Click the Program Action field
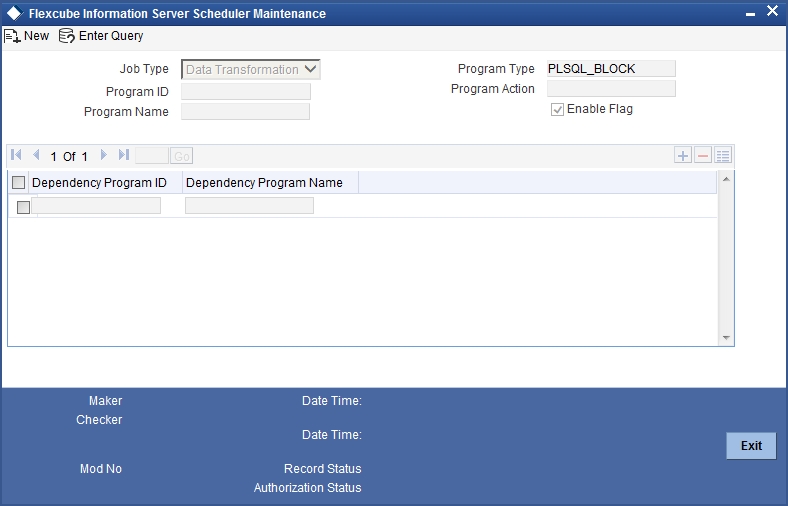This screenshot has height=506, width=788. [611, 89]
